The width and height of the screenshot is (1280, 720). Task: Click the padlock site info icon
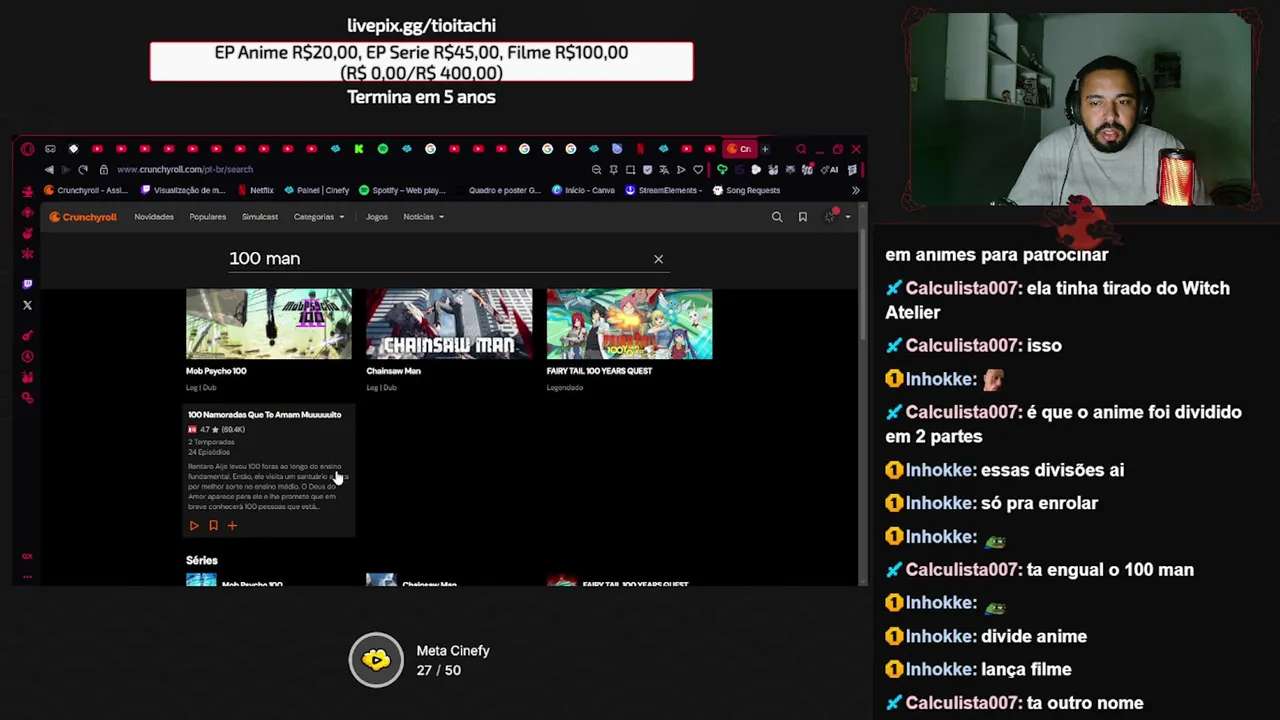pyautogui.click(x=103, y=170)
